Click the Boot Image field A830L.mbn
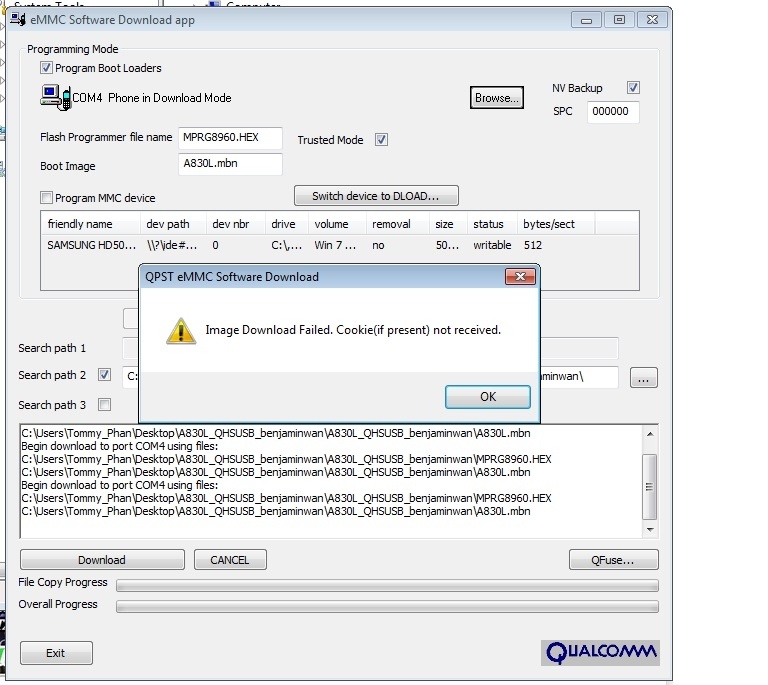768x685 pixels. [x=230, y=164]
